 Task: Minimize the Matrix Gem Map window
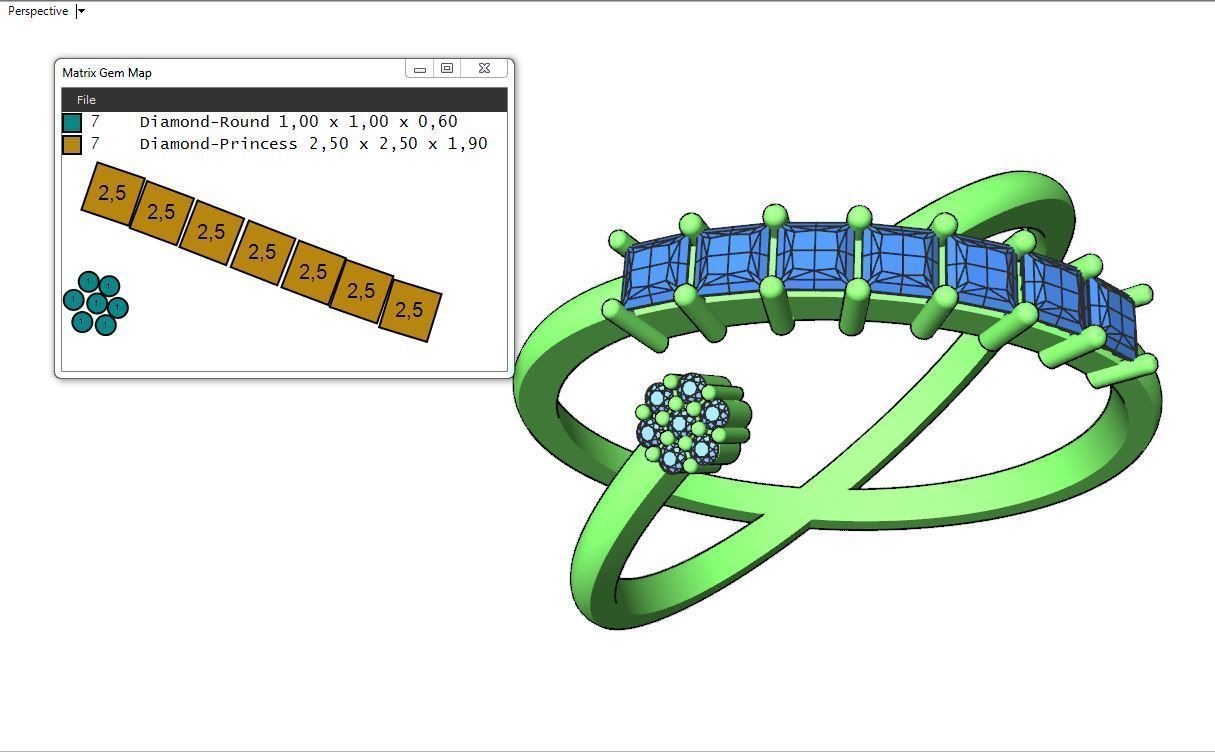pos(420,68)
